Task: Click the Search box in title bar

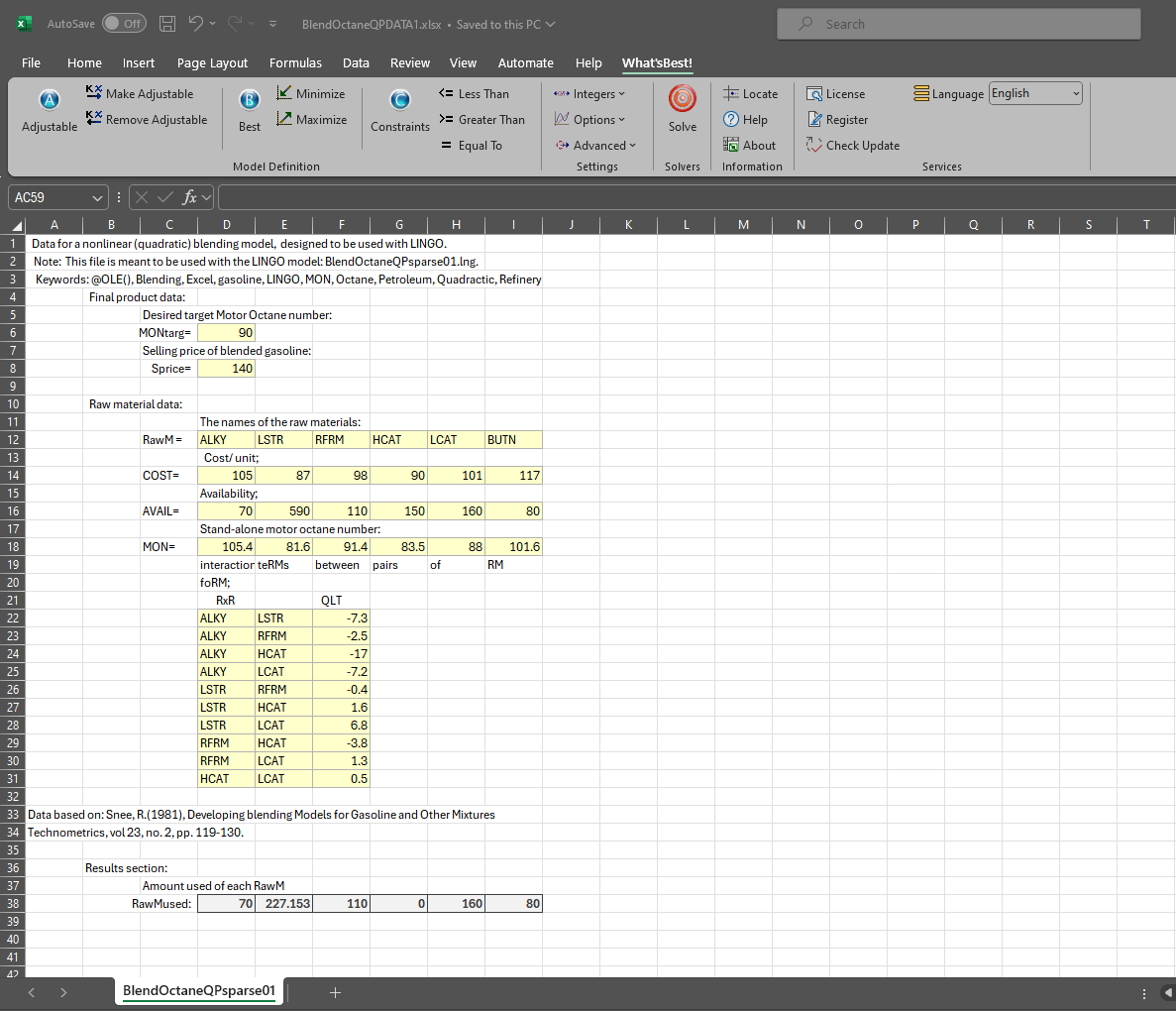Action: coord(958,24)
